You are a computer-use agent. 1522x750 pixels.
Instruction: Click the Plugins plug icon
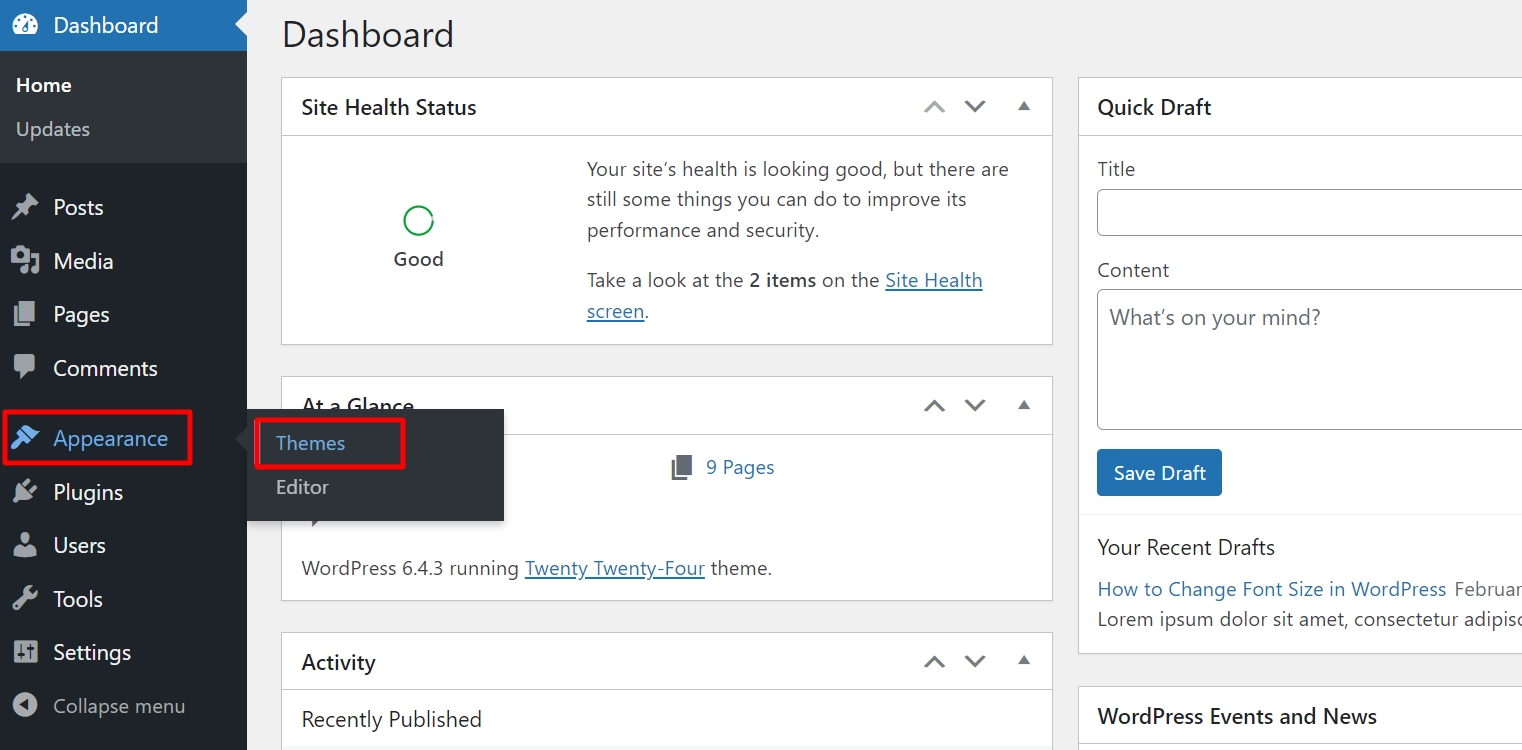pos(25,492)
